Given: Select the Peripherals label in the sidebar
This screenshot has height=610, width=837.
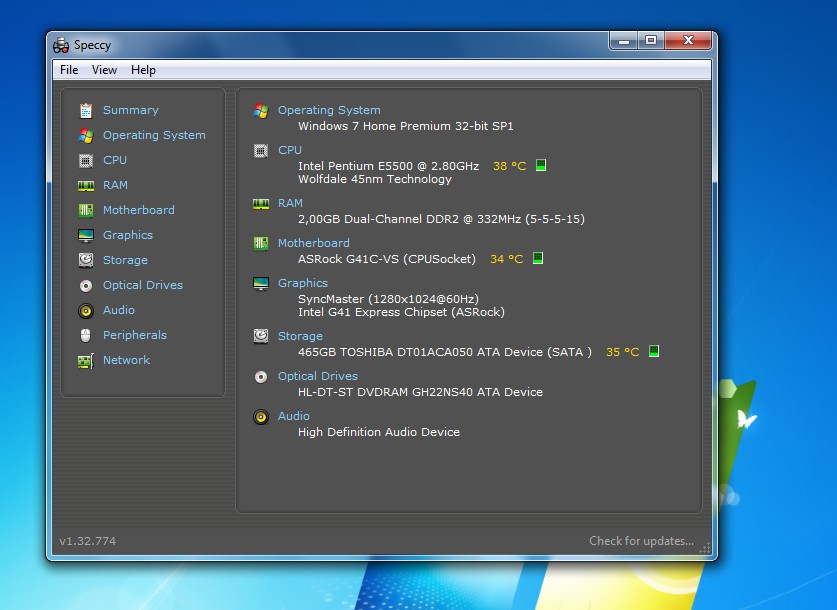Looking at the screenshot, I should tap(135, 335).
